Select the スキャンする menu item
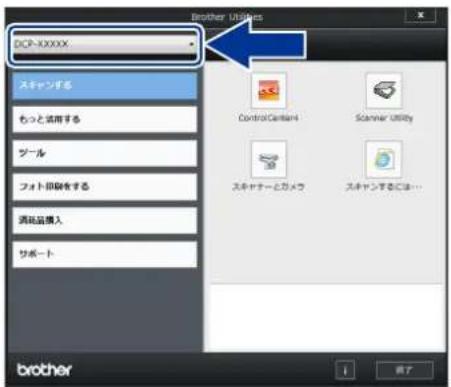The height and width of the screenshot is (387, 451). [x=105, y=86]
